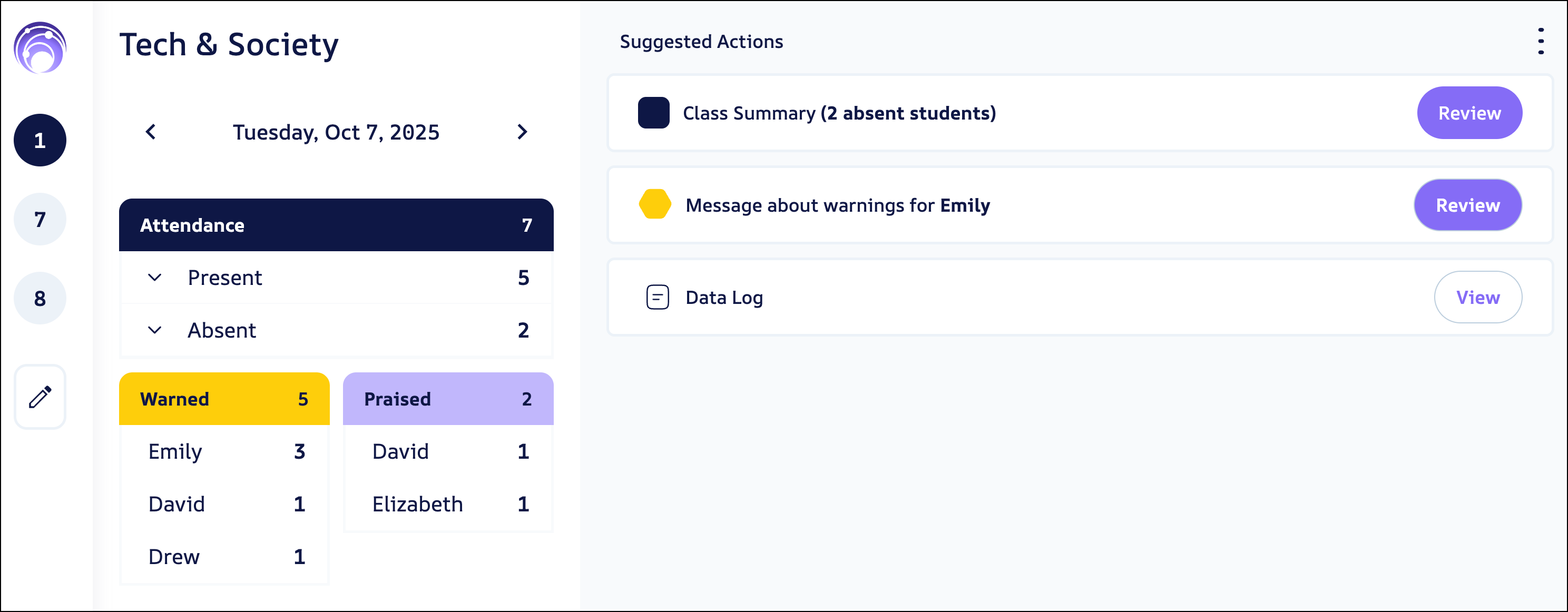This screenshot has width=1568, height=612.
Task: Click the dark blue Class Summary square icon
Action: [x=653, y=113]
